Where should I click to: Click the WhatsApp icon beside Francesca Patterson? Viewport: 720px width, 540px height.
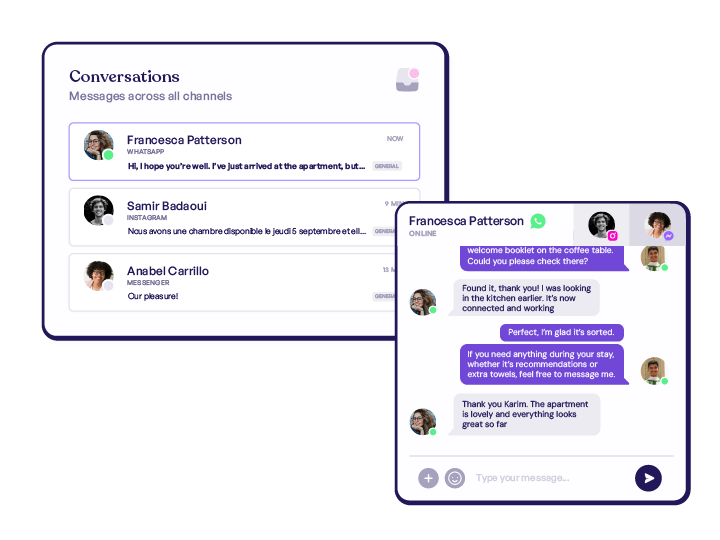coord(538,221)
